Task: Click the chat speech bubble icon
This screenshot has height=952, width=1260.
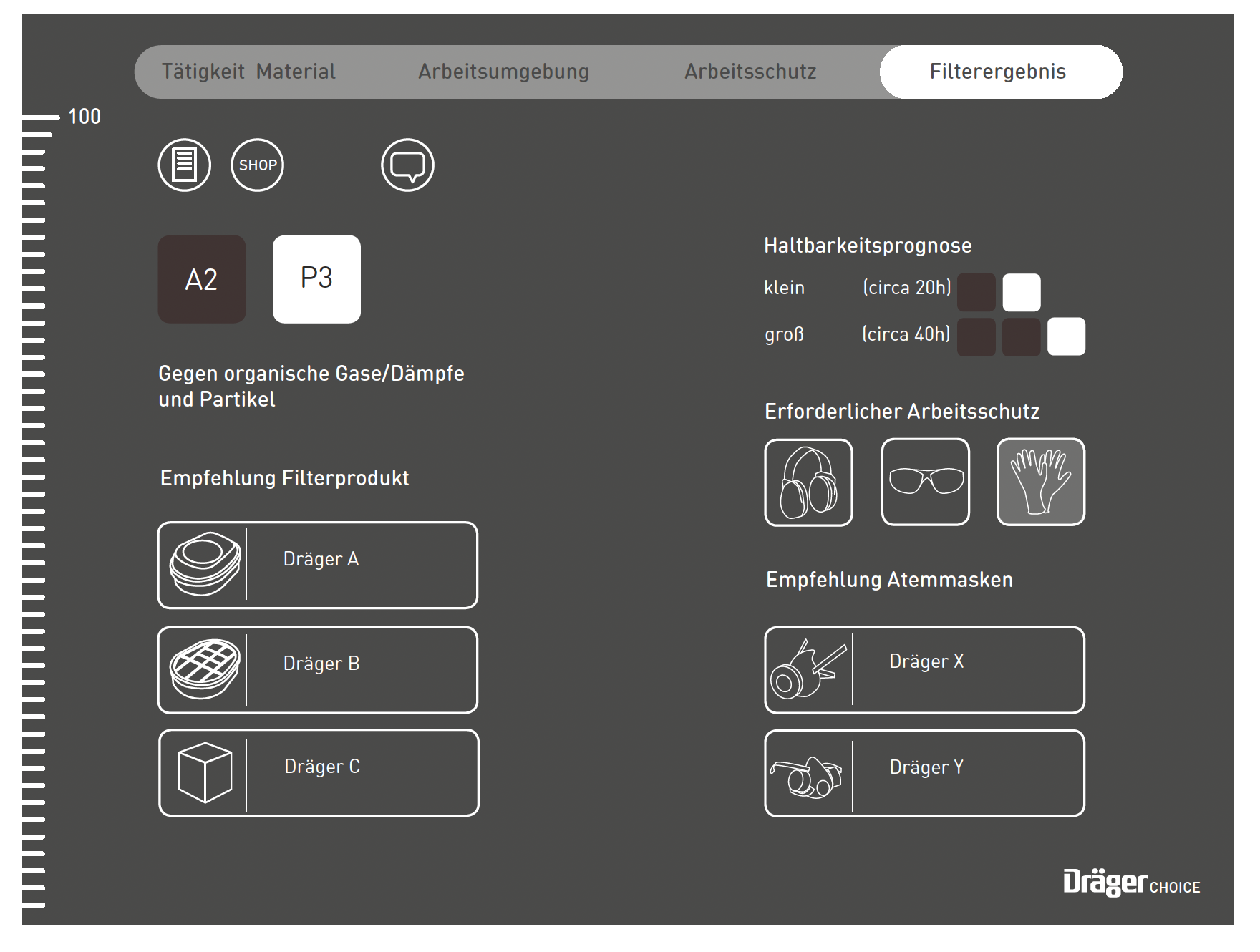Action: coord(407,165)
